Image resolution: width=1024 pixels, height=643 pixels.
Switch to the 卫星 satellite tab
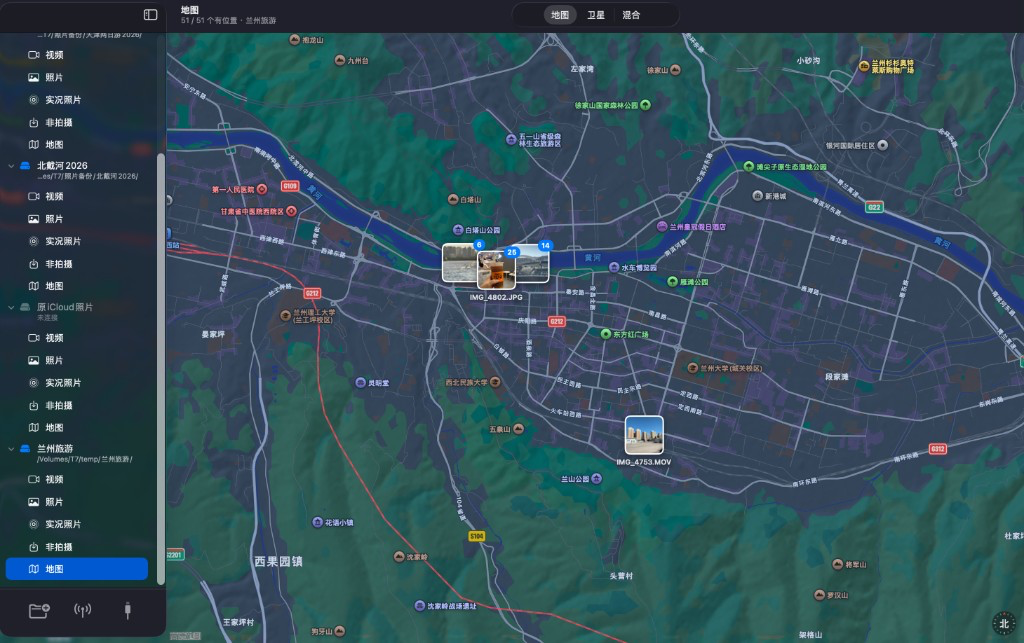(596, 15)
